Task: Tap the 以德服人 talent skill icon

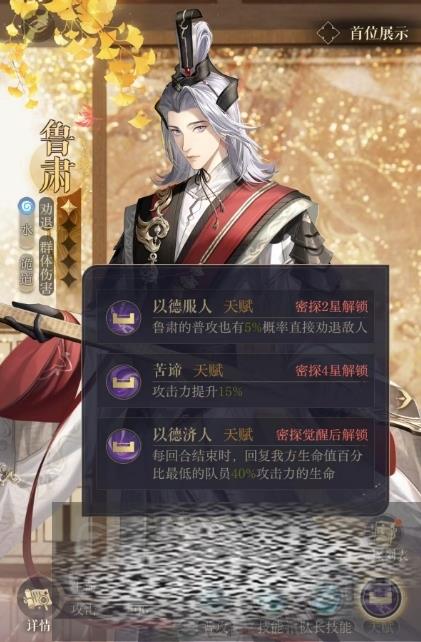Action: coord(124,317)
